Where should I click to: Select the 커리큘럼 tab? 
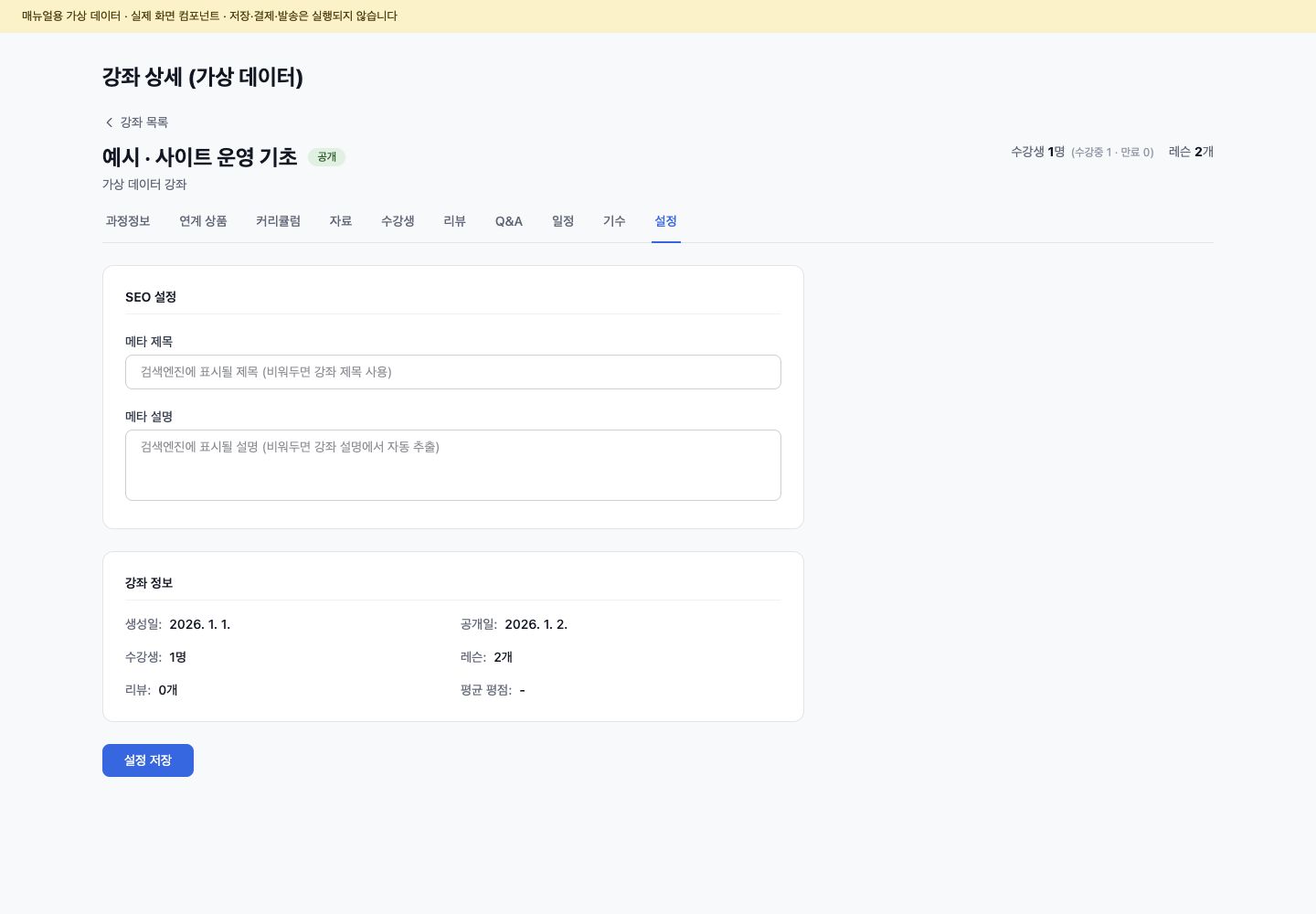(278, 221)
